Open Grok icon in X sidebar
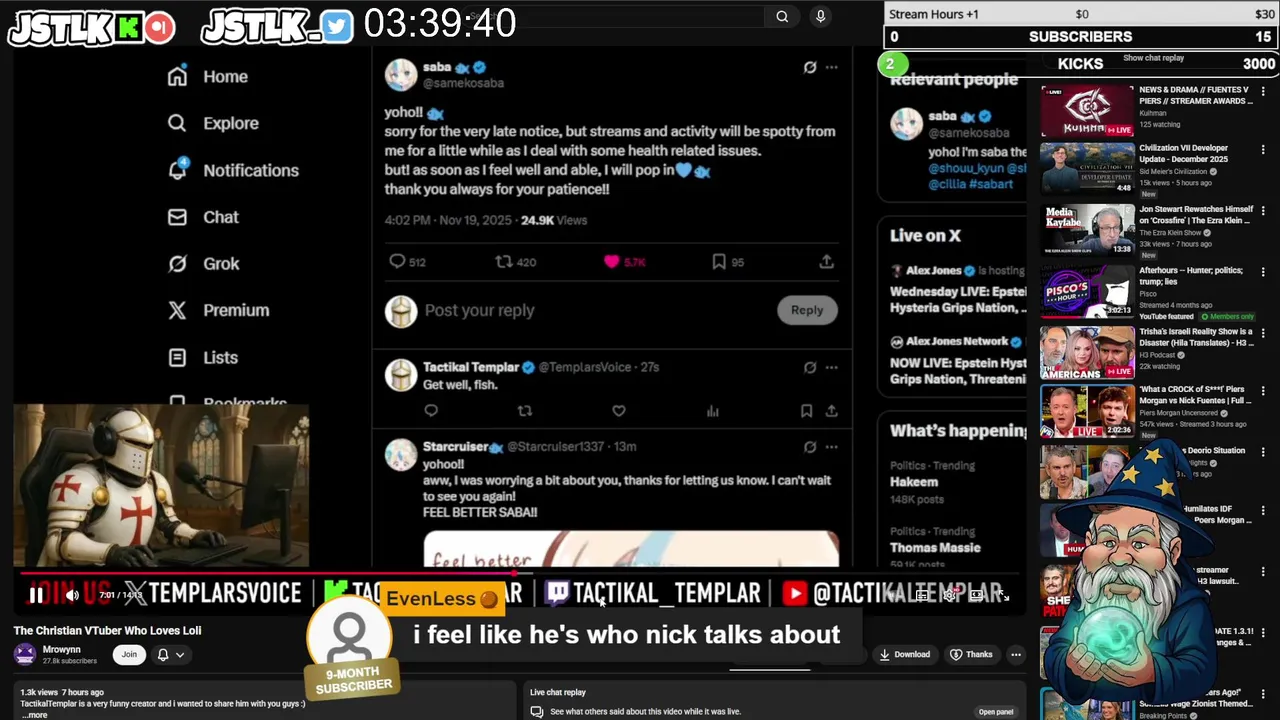 click(177, 264)
